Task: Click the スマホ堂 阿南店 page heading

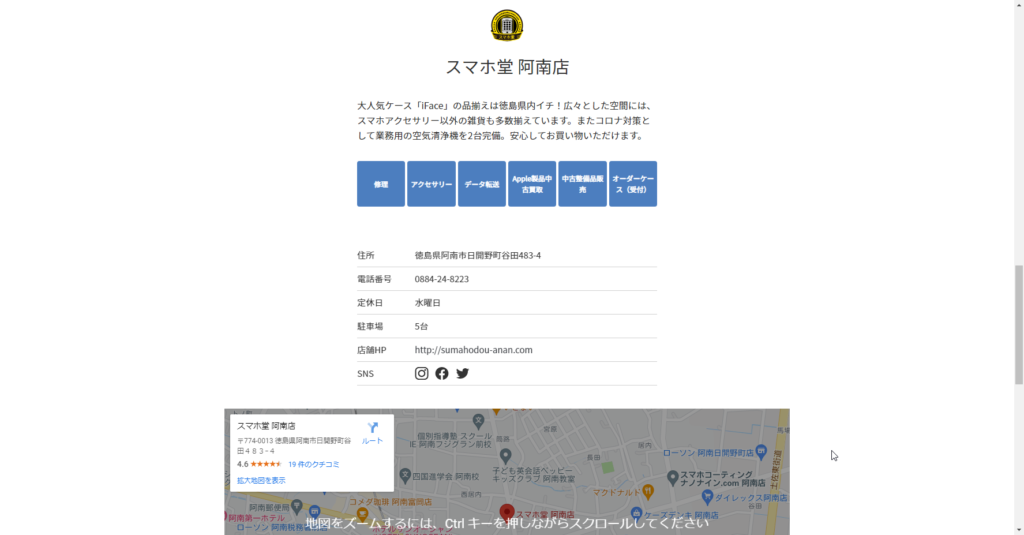Action: (x=507, y=67)
